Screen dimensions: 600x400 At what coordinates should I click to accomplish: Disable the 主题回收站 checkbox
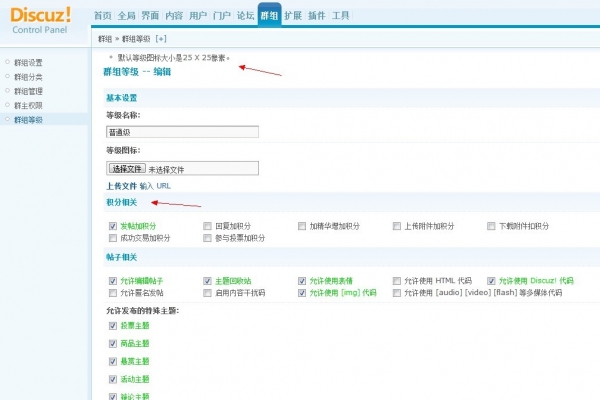[207, 281]
